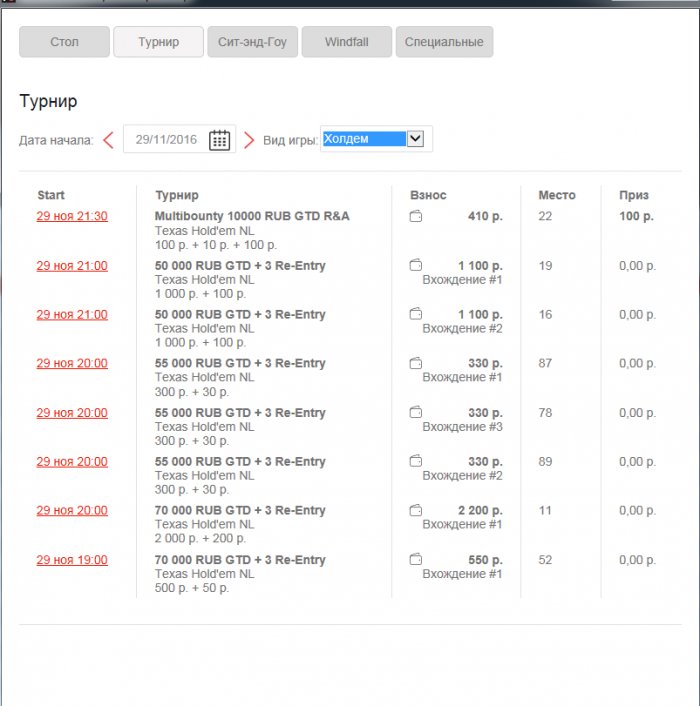Switch to the Стол tab
700x706 pixels.
click(x=64, y=42)
